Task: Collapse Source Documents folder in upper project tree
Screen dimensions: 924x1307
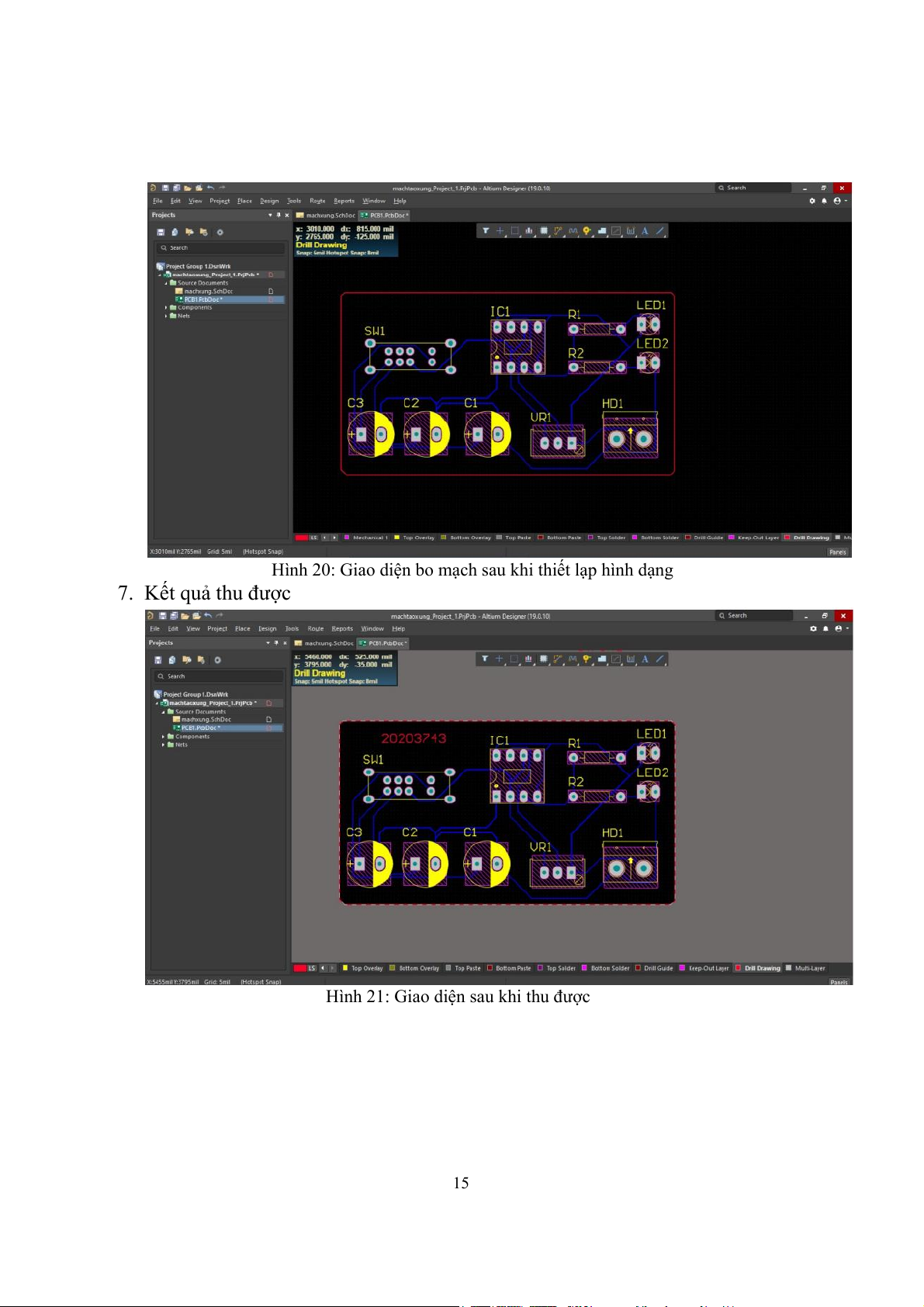Action: (166, 283)
